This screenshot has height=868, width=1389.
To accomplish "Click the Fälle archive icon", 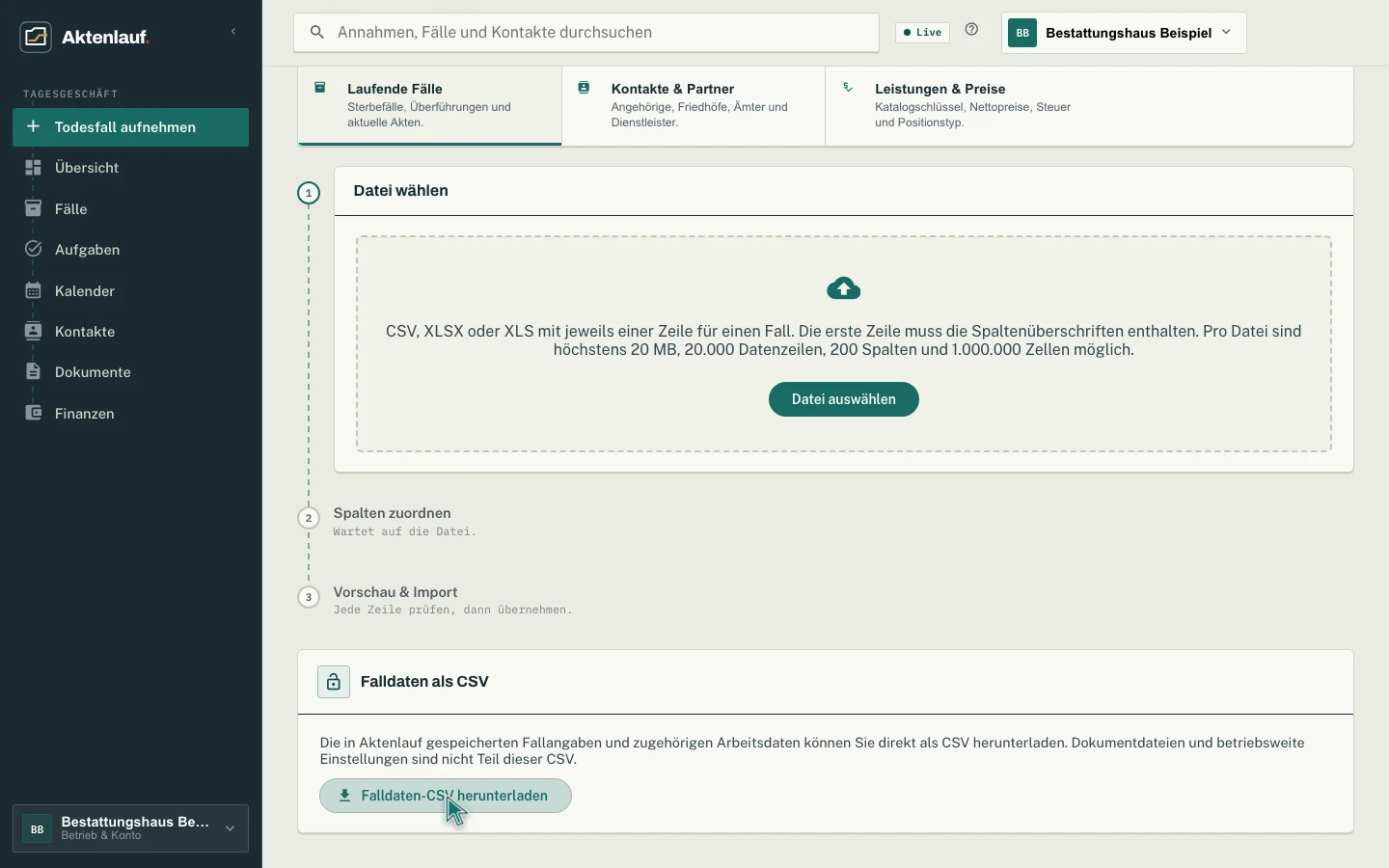I will [34, 208].
